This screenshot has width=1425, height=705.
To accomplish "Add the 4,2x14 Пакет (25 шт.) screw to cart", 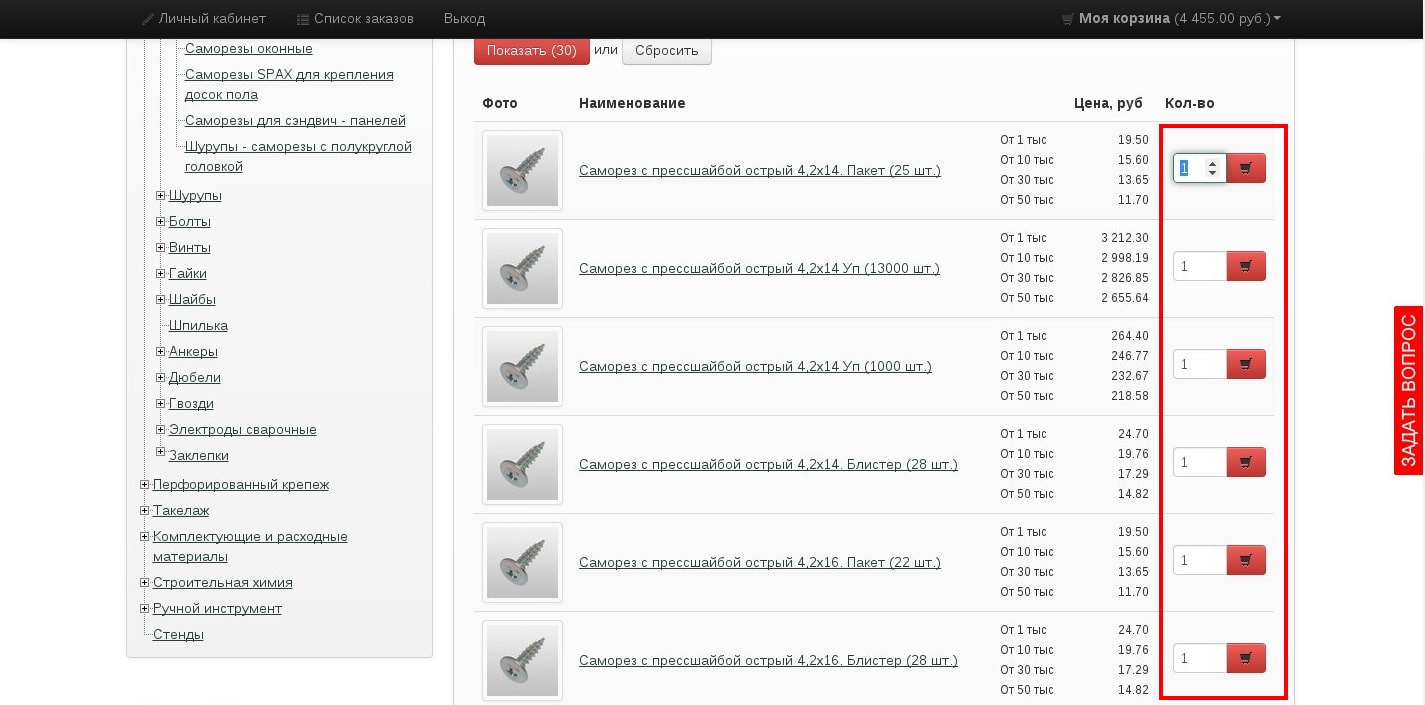I will point(1246,168).
